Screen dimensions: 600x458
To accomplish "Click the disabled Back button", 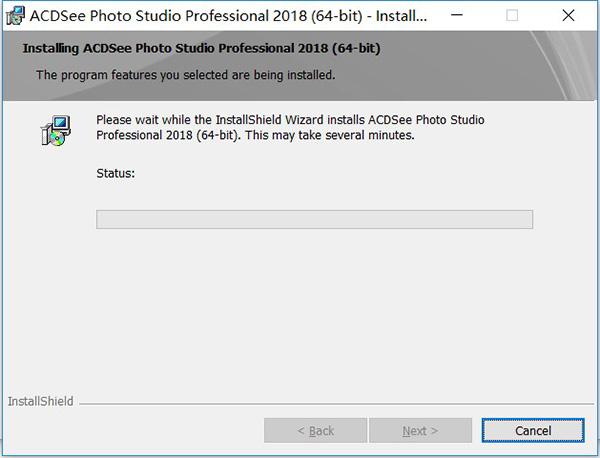I will (315, 430).
